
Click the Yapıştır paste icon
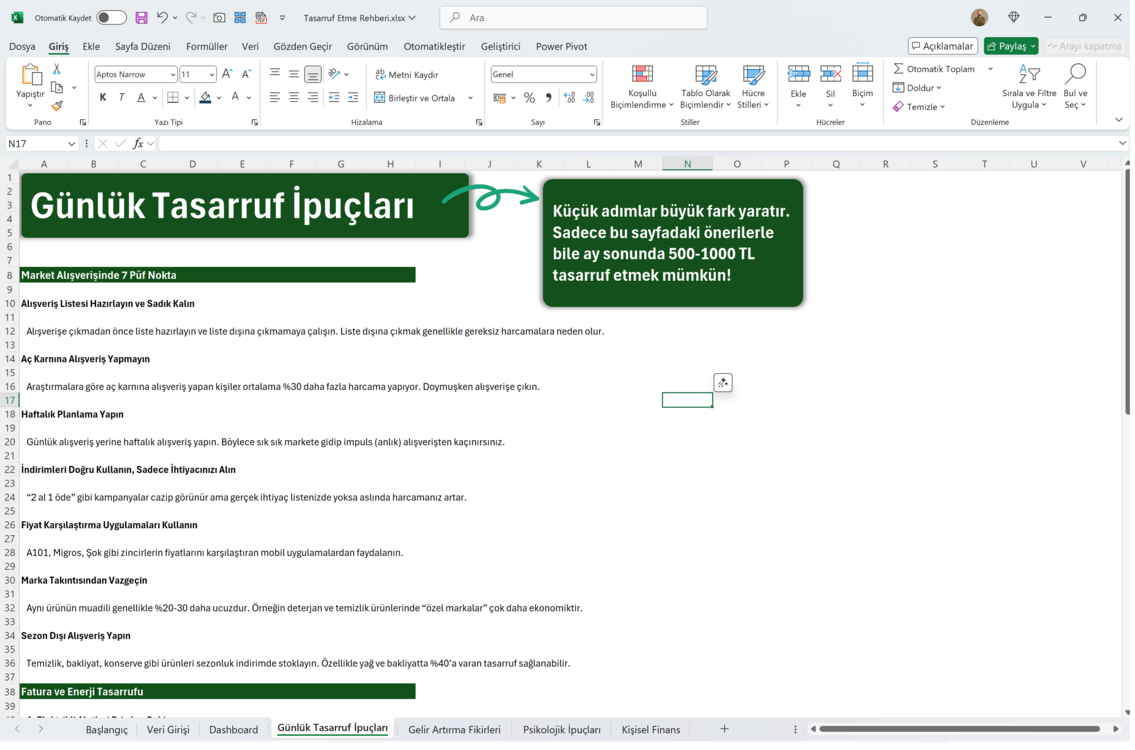[30, 75]
